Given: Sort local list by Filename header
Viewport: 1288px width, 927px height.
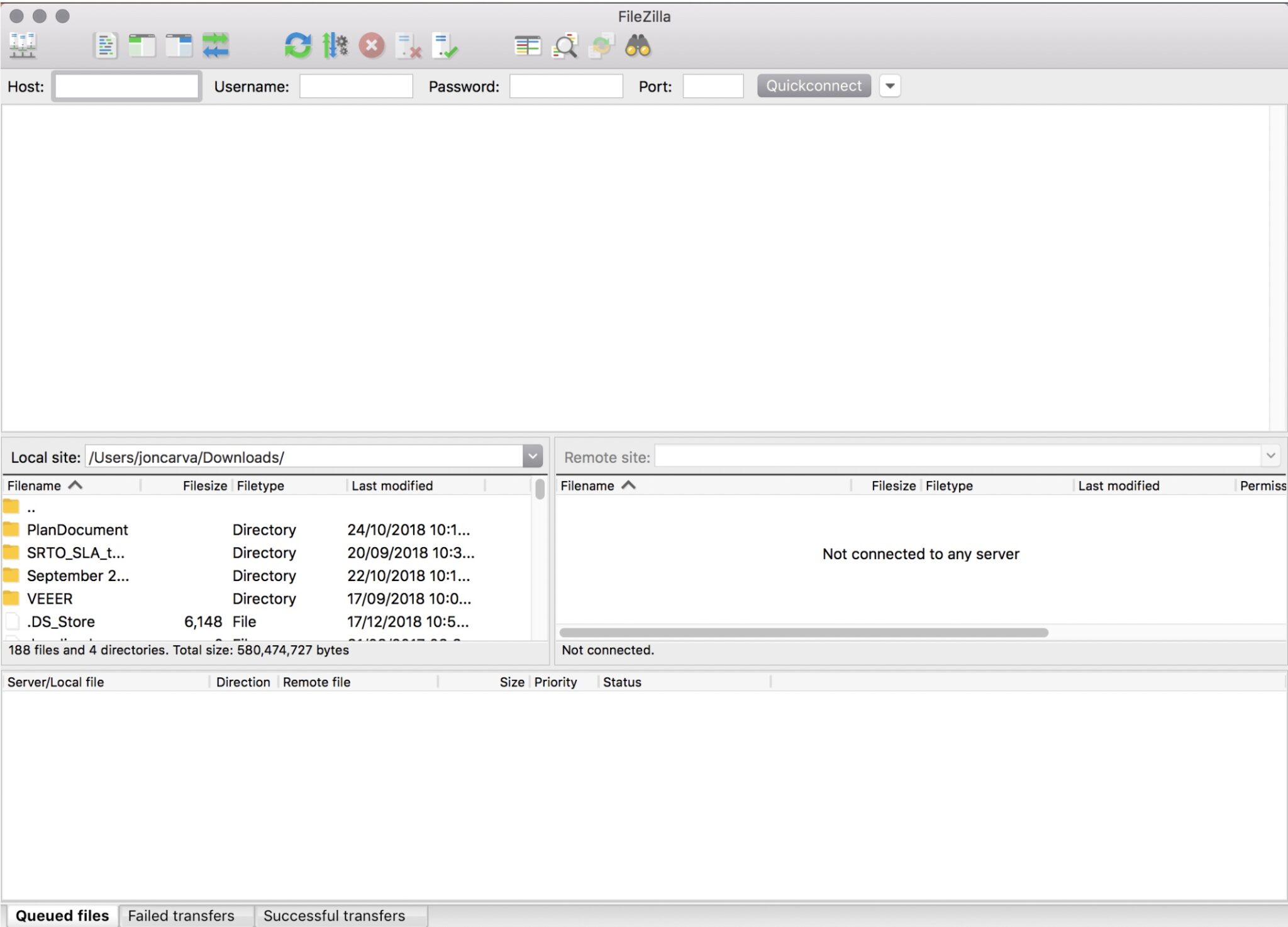Looking at the screenshot, I should coord(71,486).
